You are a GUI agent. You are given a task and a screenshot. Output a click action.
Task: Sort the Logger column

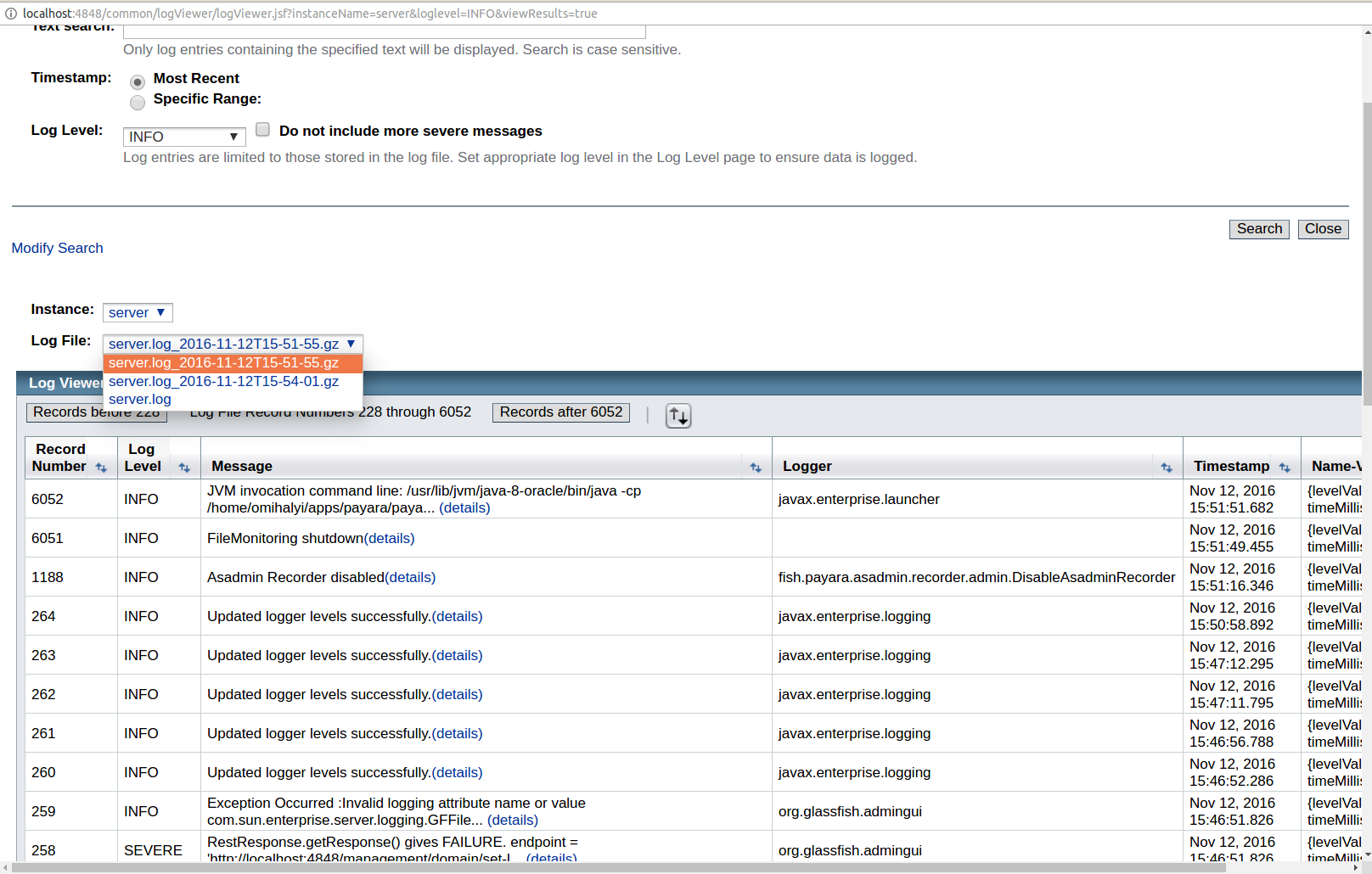(1167, 468)
